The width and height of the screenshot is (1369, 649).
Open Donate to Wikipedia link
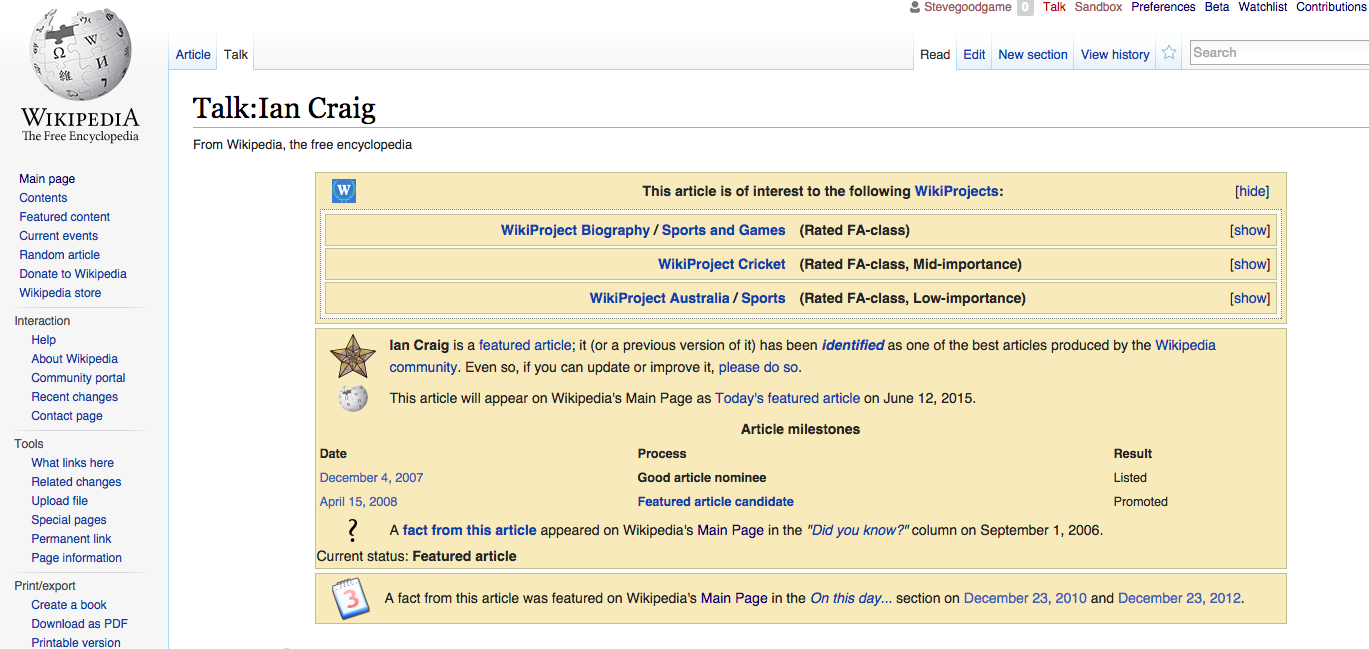click(x=73, y=274)
